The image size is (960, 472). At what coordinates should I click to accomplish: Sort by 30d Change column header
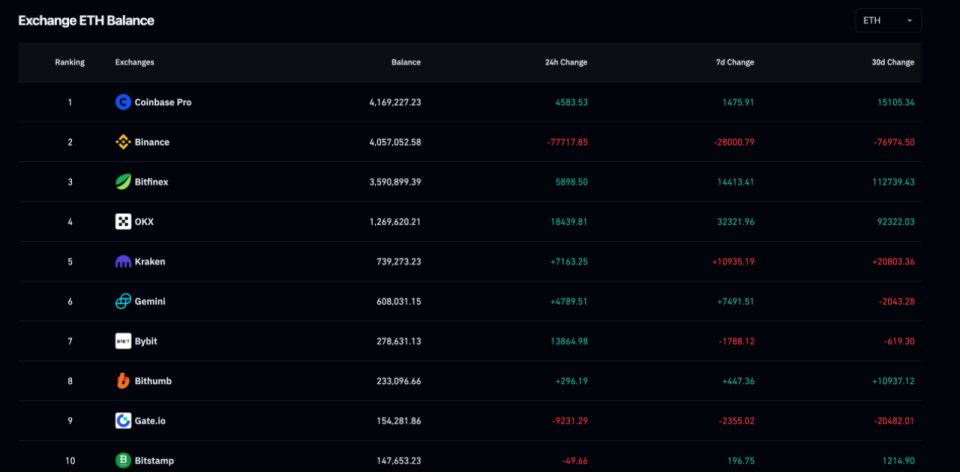click(893, 62)
